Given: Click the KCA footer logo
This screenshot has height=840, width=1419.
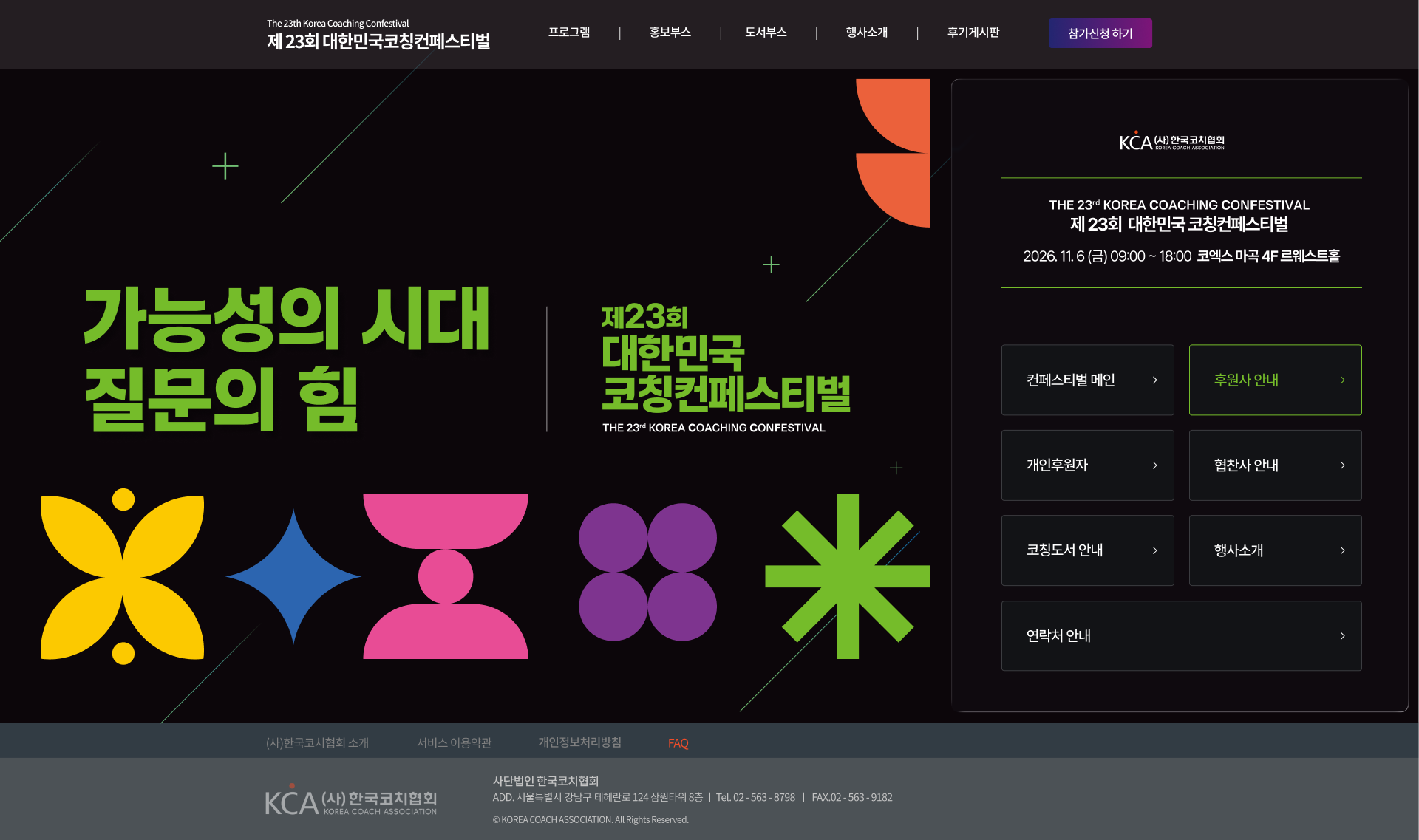Looking at the screenshot, I should (x=351, y=800).
